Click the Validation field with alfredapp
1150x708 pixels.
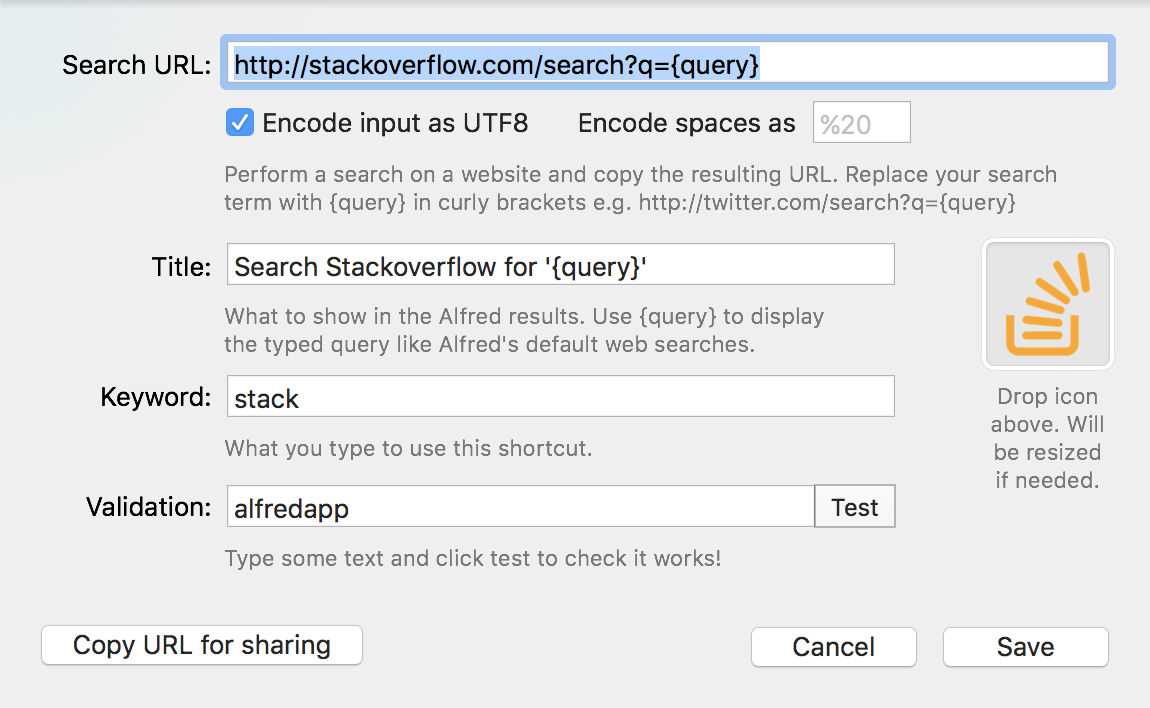pyautogui.click(x=521, y=506)
